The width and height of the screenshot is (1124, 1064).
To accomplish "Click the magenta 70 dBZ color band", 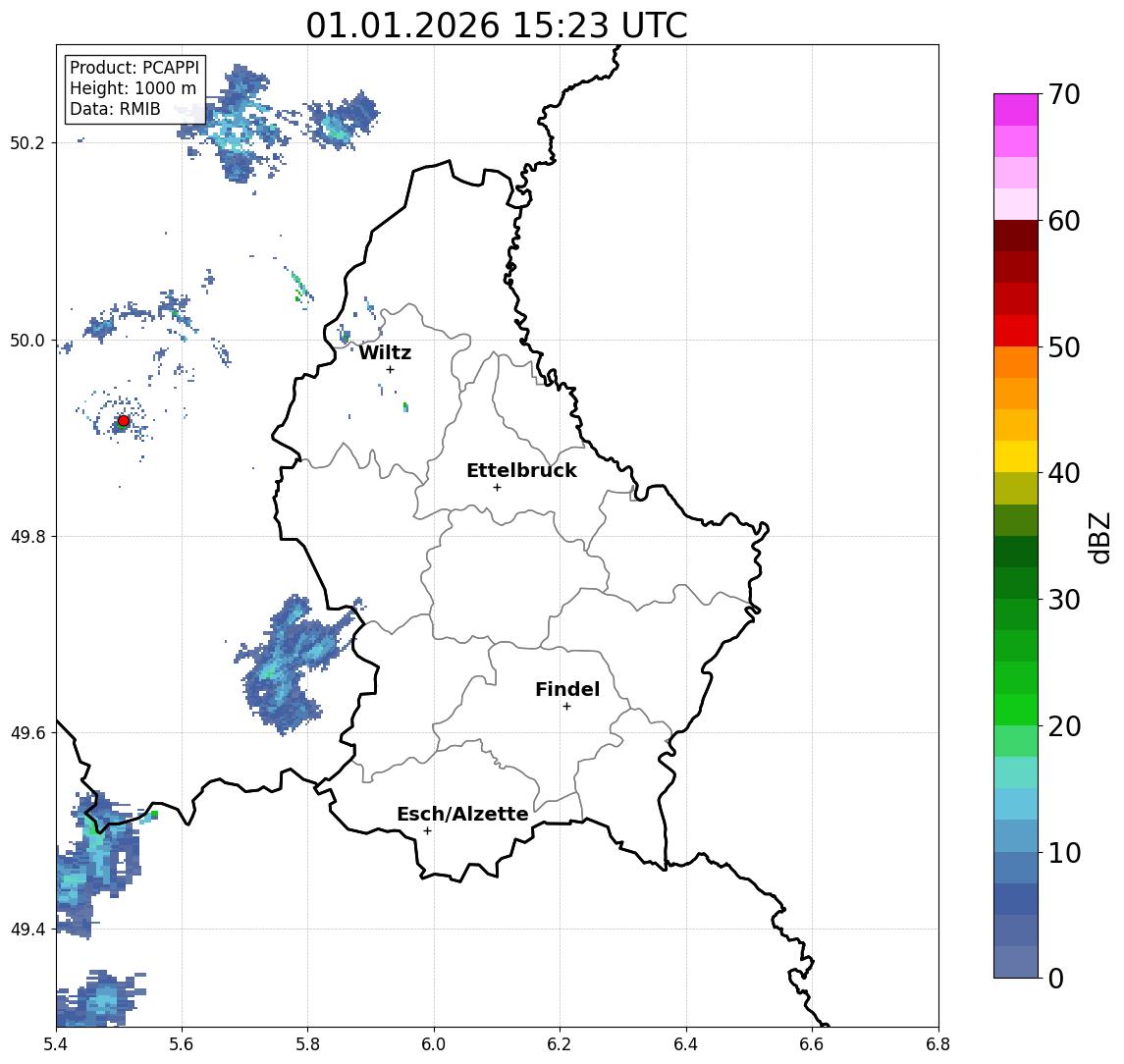I will coord(1016,110).
